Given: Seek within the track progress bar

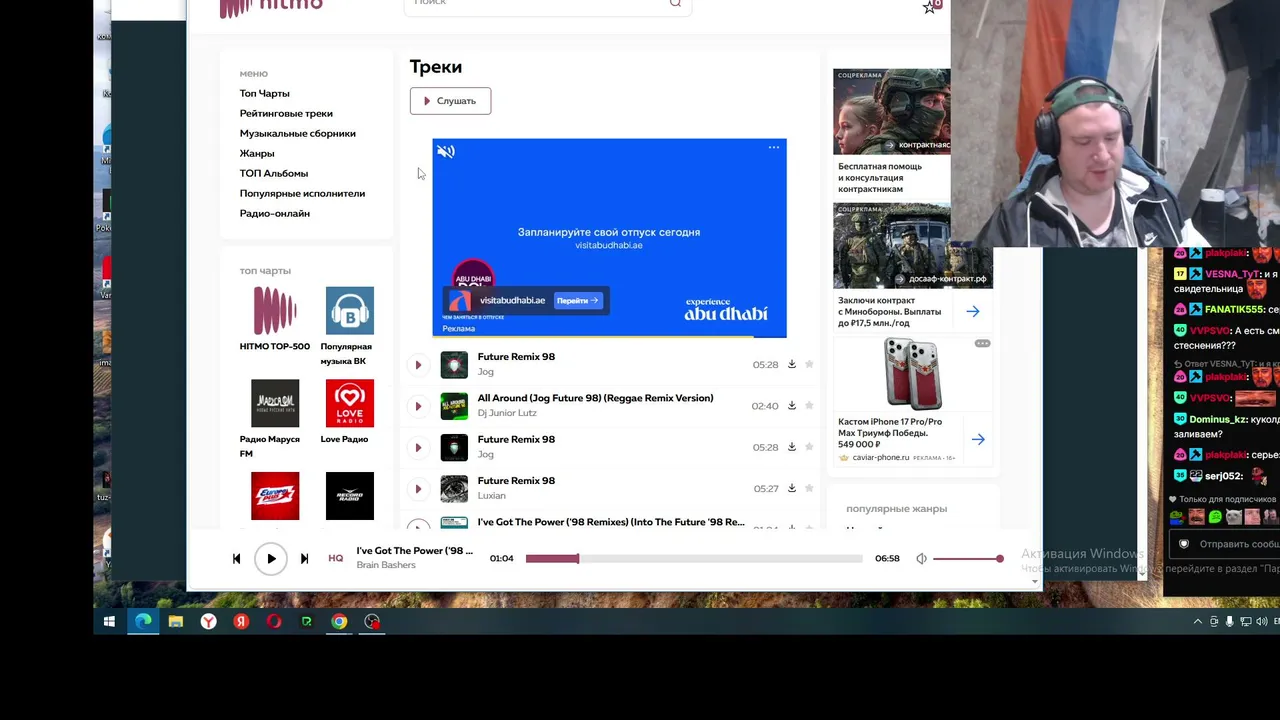Looking at the screenshot, I should (694, 559).
